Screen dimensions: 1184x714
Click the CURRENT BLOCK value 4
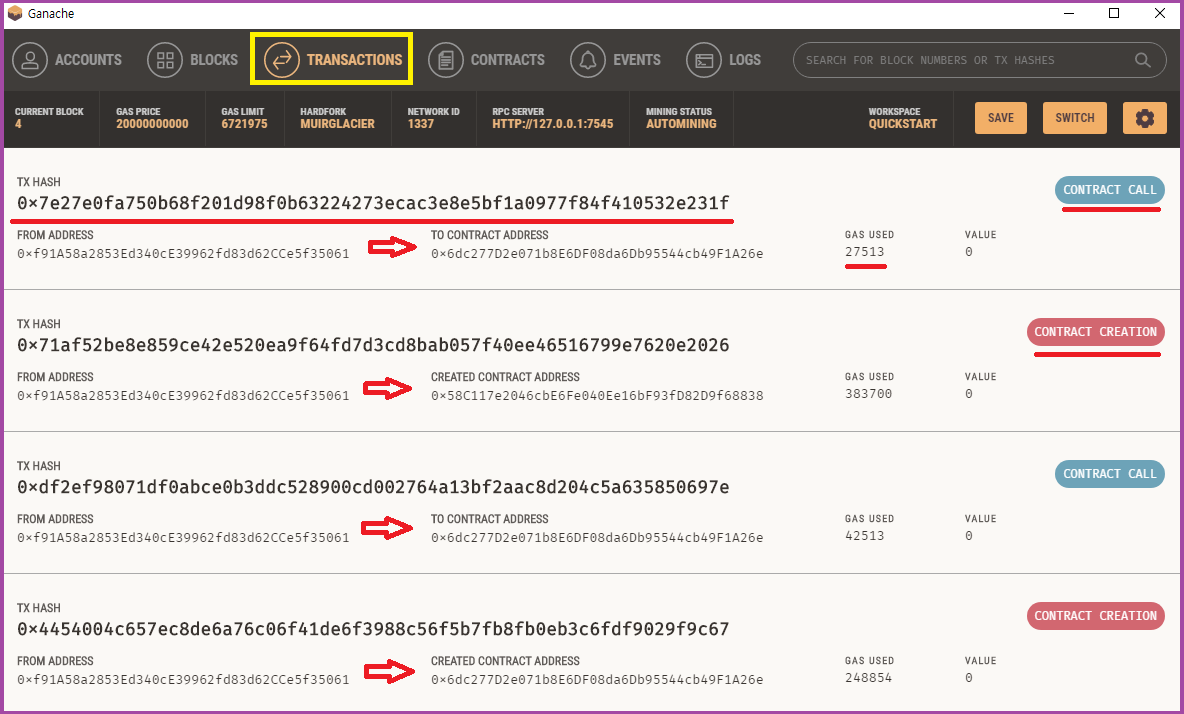[x=18, y=124]
